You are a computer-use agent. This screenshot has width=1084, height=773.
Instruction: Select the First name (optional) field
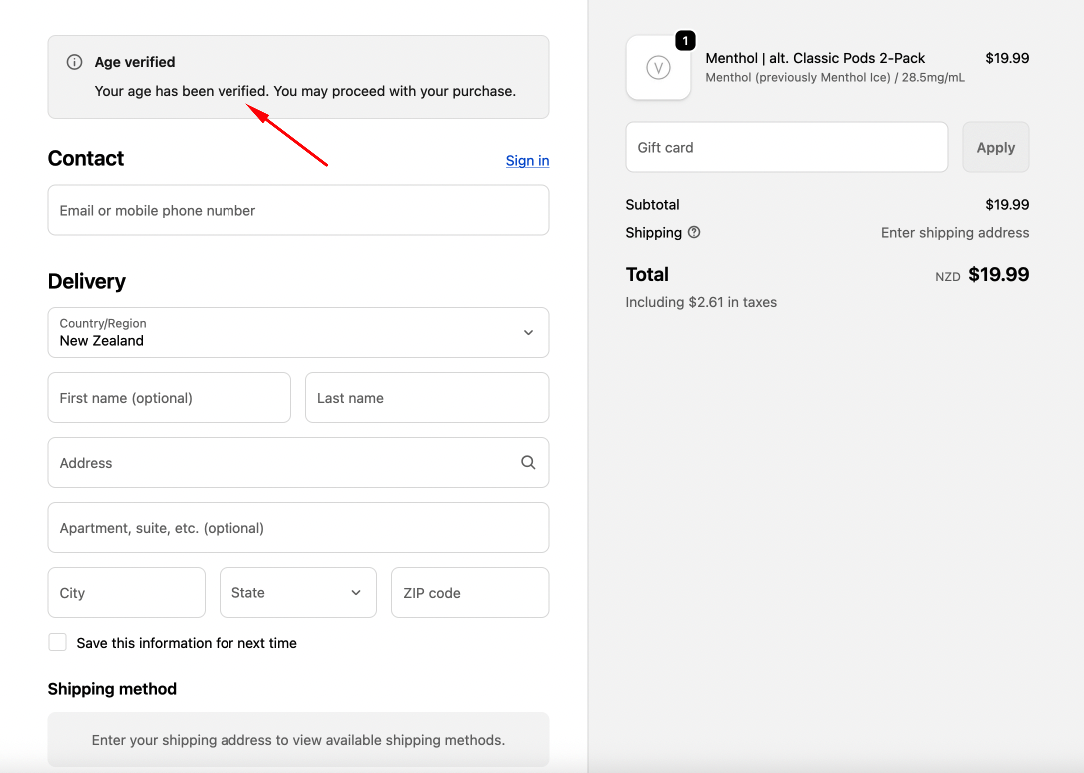point(169,398)
